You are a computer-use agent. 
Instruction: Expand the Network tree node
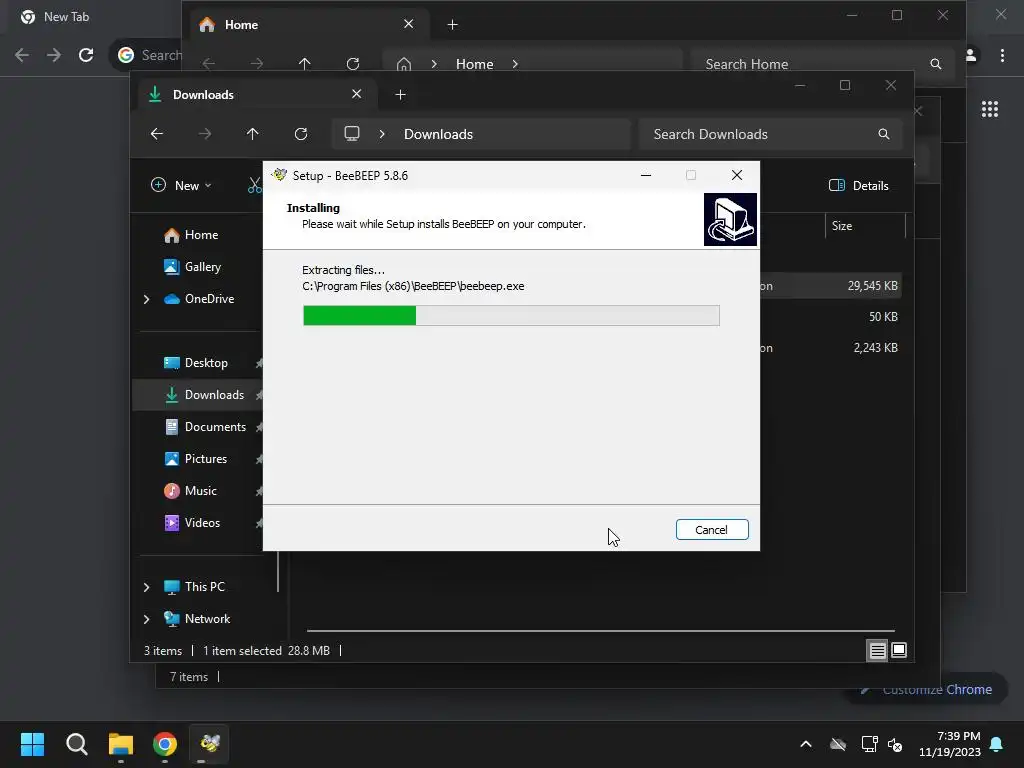coord(146,619)
